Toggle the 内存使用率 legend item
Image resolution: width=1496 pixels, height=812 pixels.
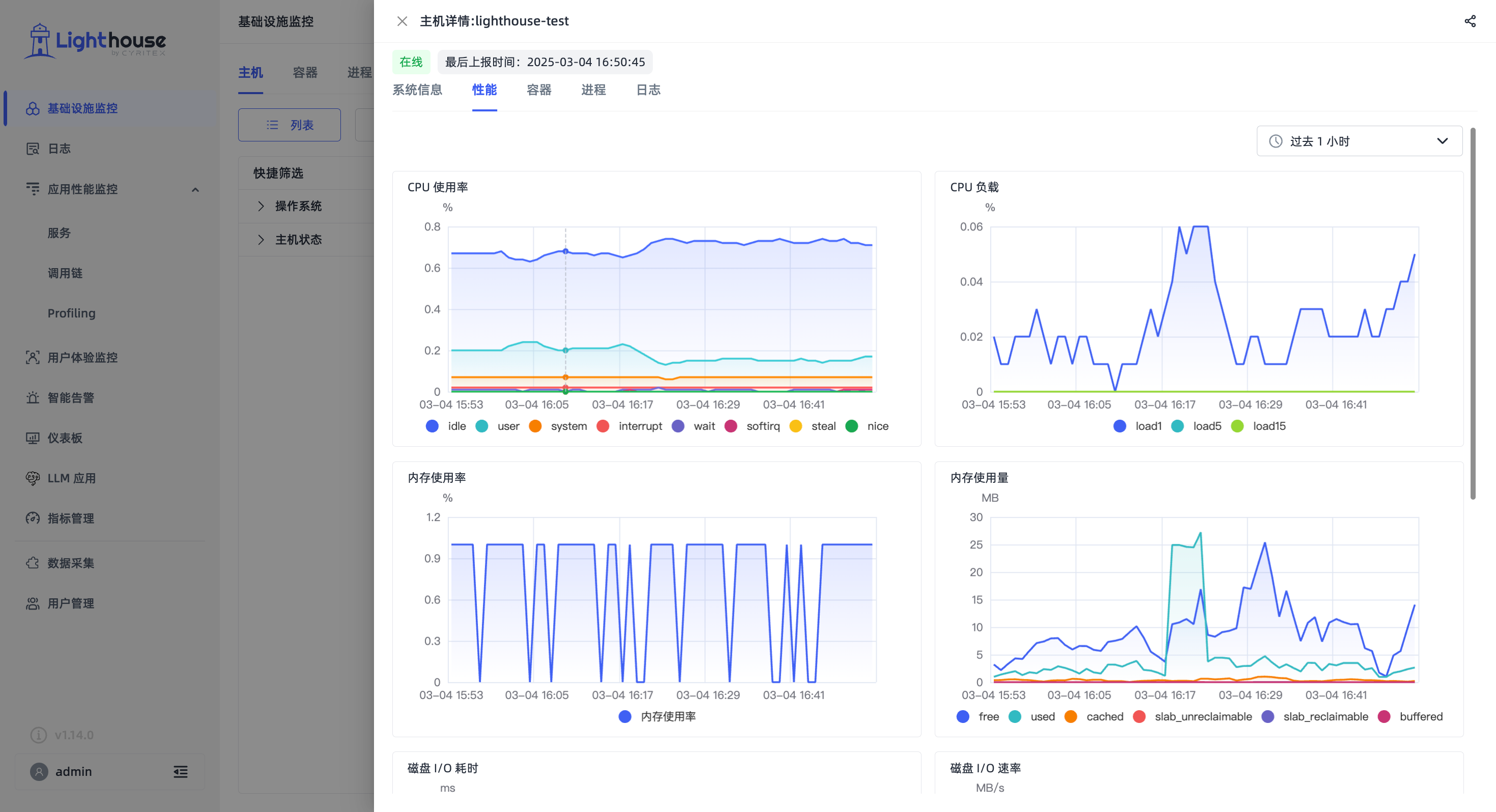(x=657, y=717)
